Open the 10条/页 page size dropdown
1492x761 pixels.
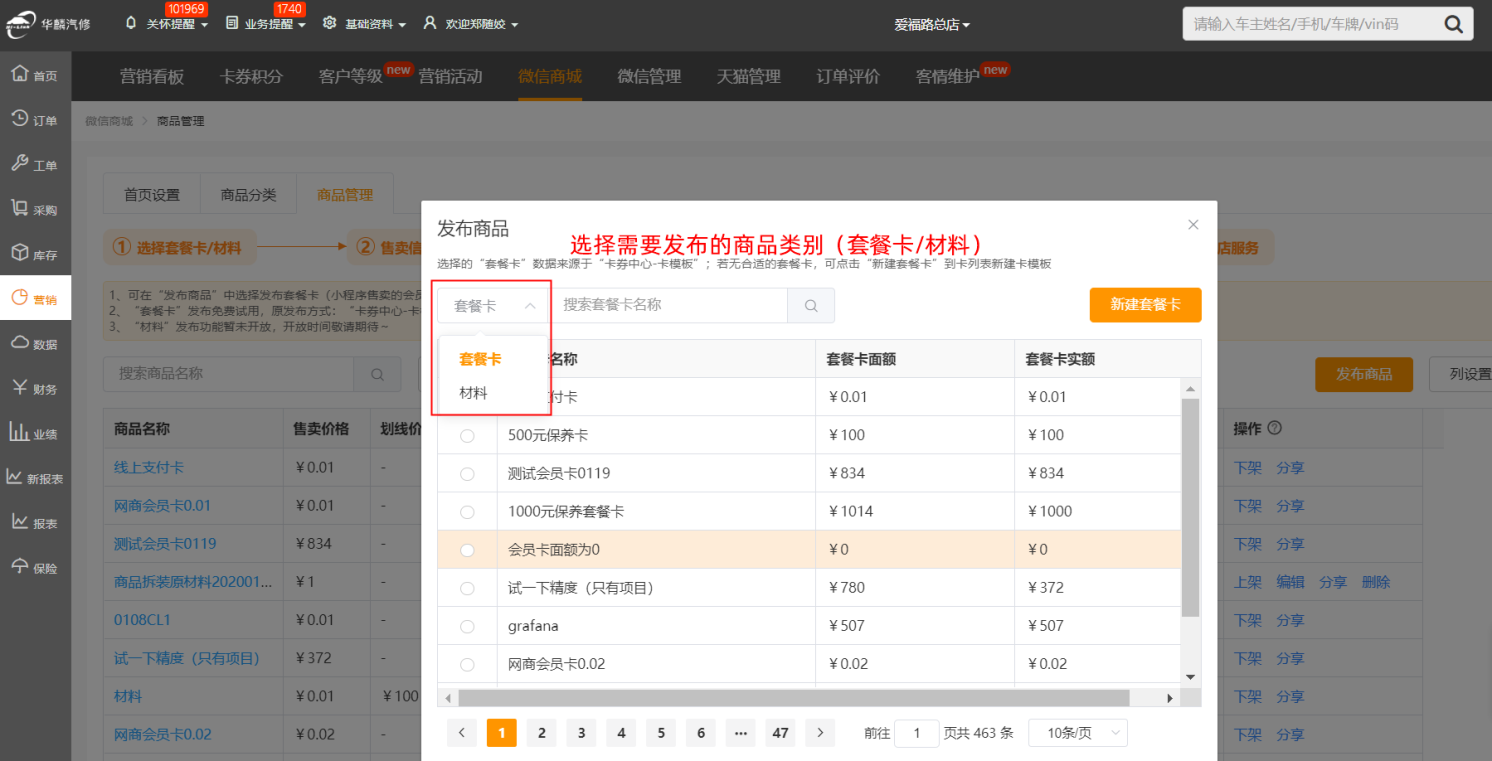point(1078,733)
